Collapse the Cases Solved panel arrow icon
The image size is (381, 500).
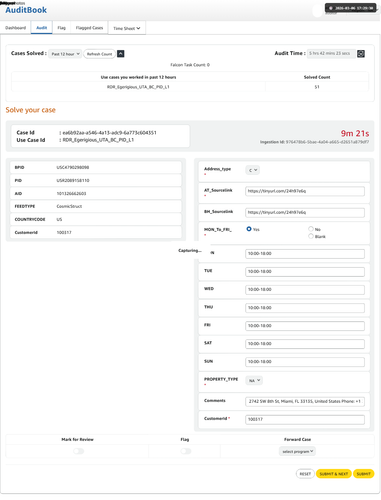click(121, 54)
